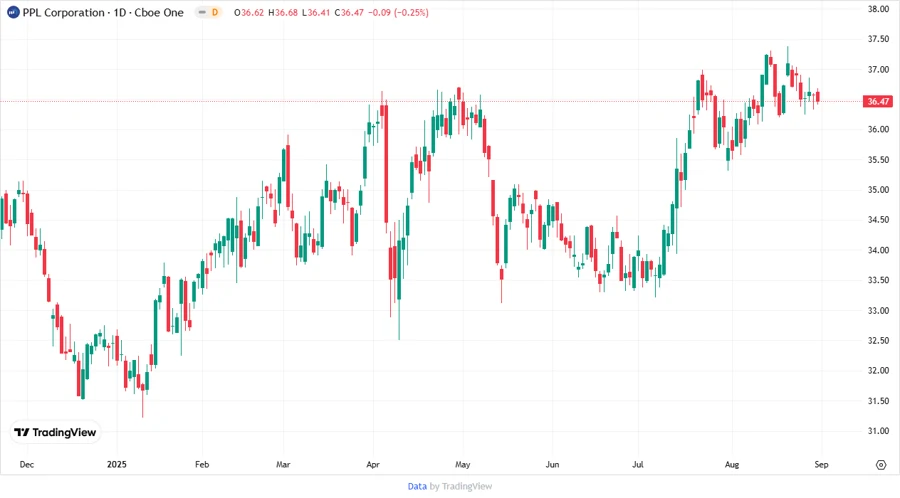Click the 33.00 price scale label
The height and width of the screenshot is (498, 900).
[x=878, y=310]
